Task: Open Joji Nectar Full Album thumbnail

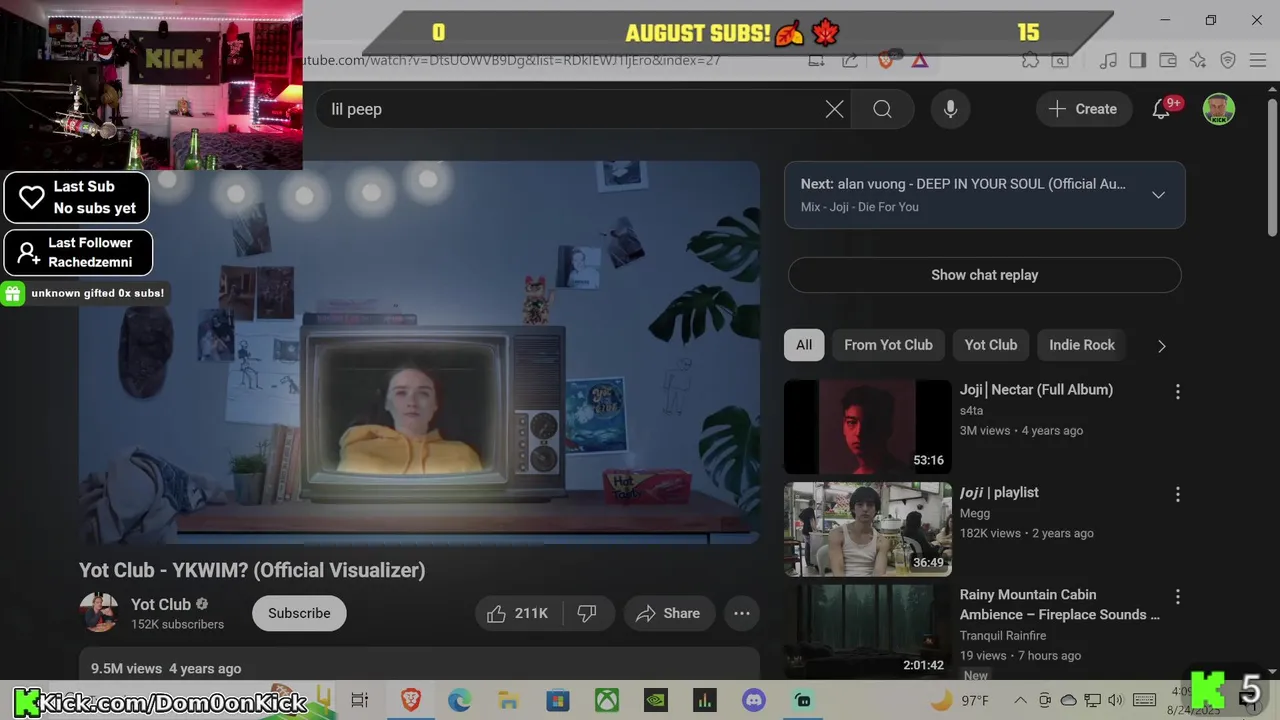Action: (868, 427)
